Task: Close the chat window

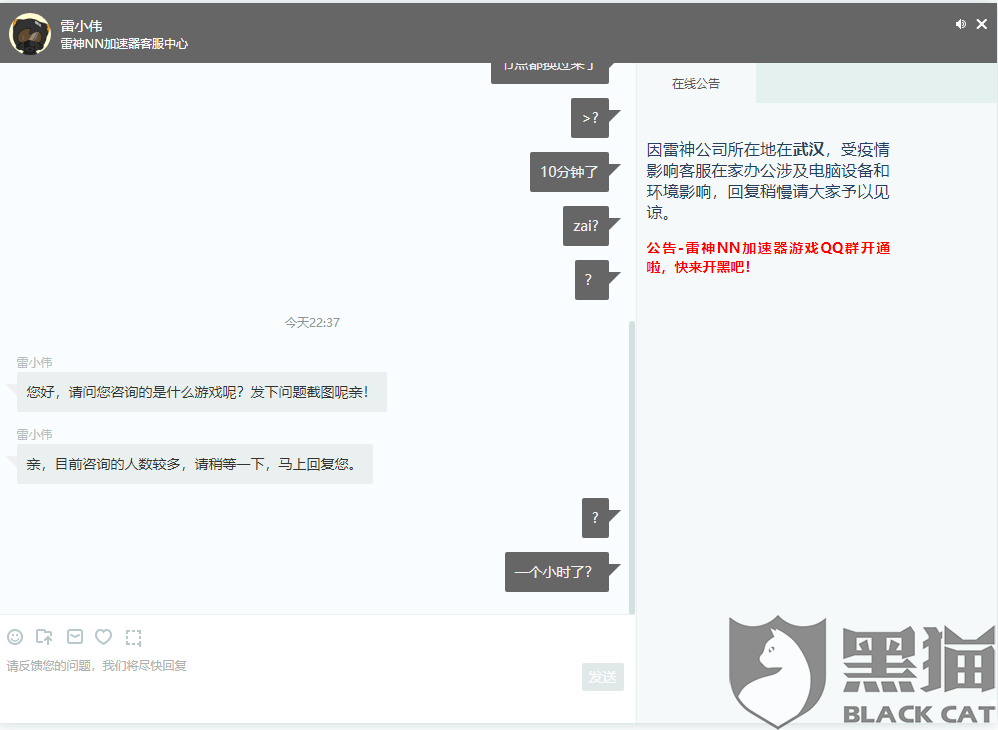Action: [x=982, y=24]
